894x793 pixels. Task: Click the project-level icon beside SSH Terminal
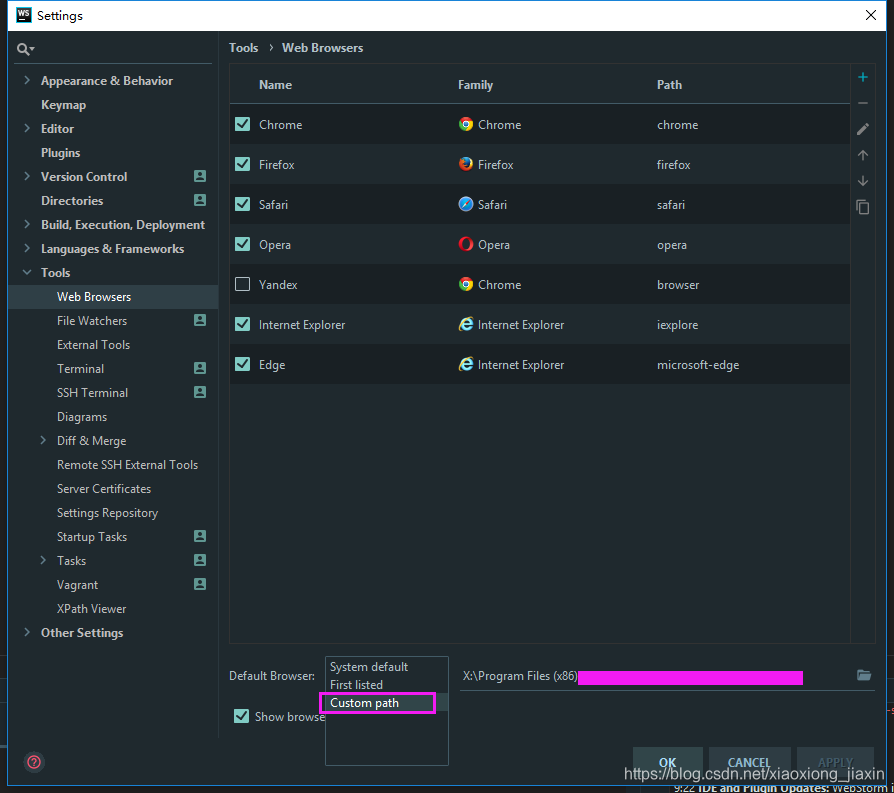click(200, 392)
